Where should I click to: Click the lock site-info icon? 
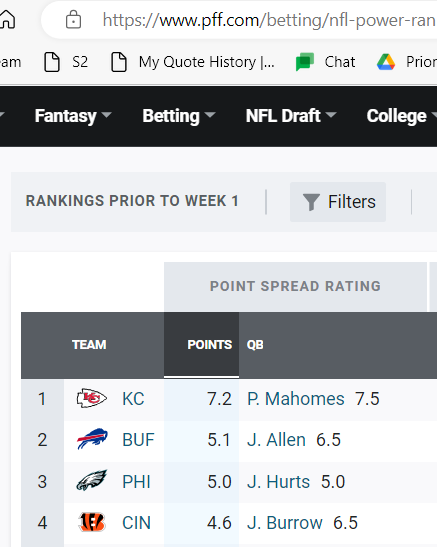tap(74, 20)
